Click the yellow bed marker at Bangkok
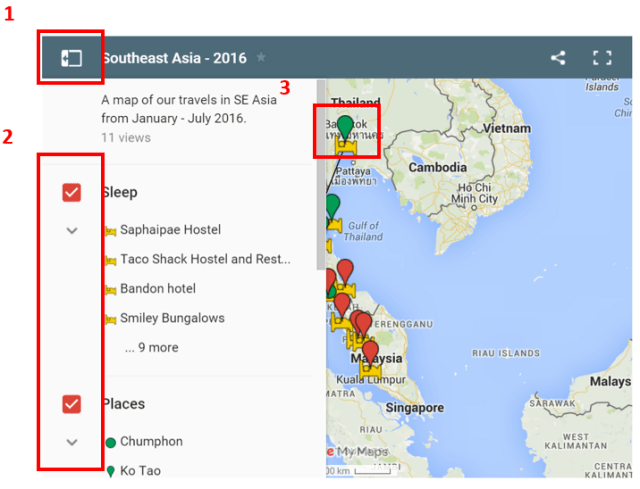Viewport: 640px width, 489px height. (346, 146)
